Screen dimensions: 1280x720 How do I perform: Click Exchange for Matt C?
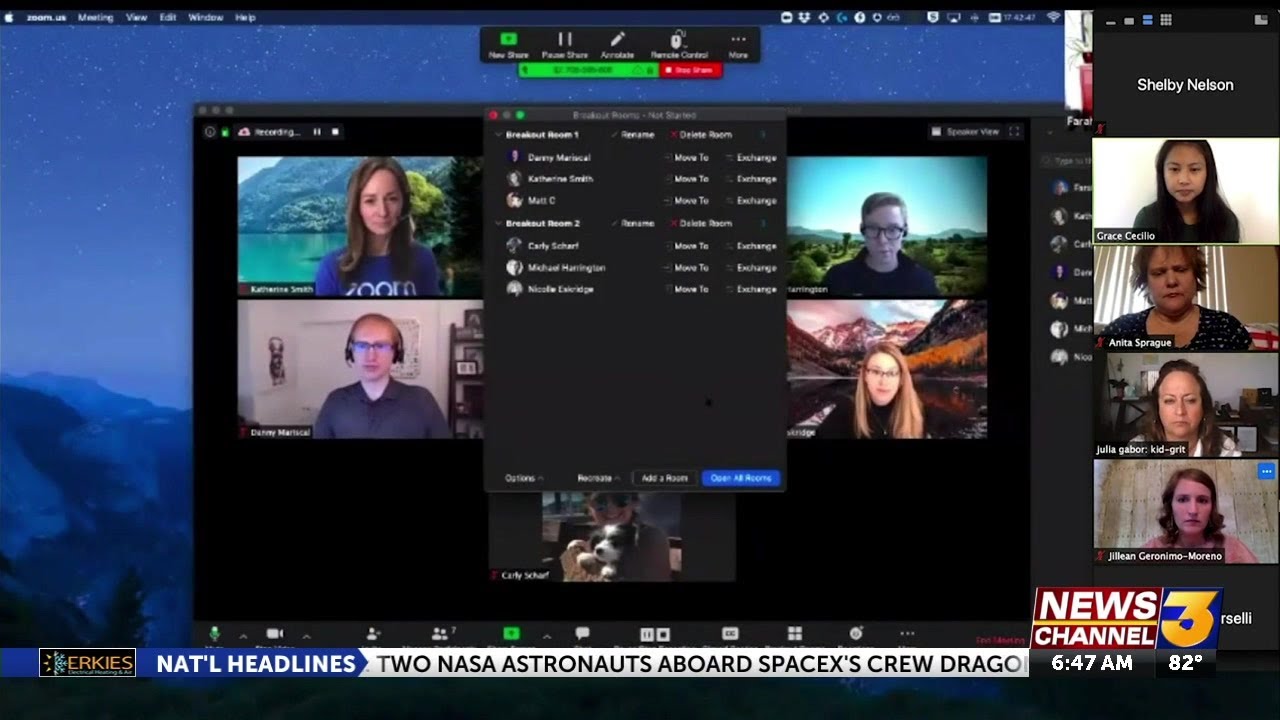point(752,201)
